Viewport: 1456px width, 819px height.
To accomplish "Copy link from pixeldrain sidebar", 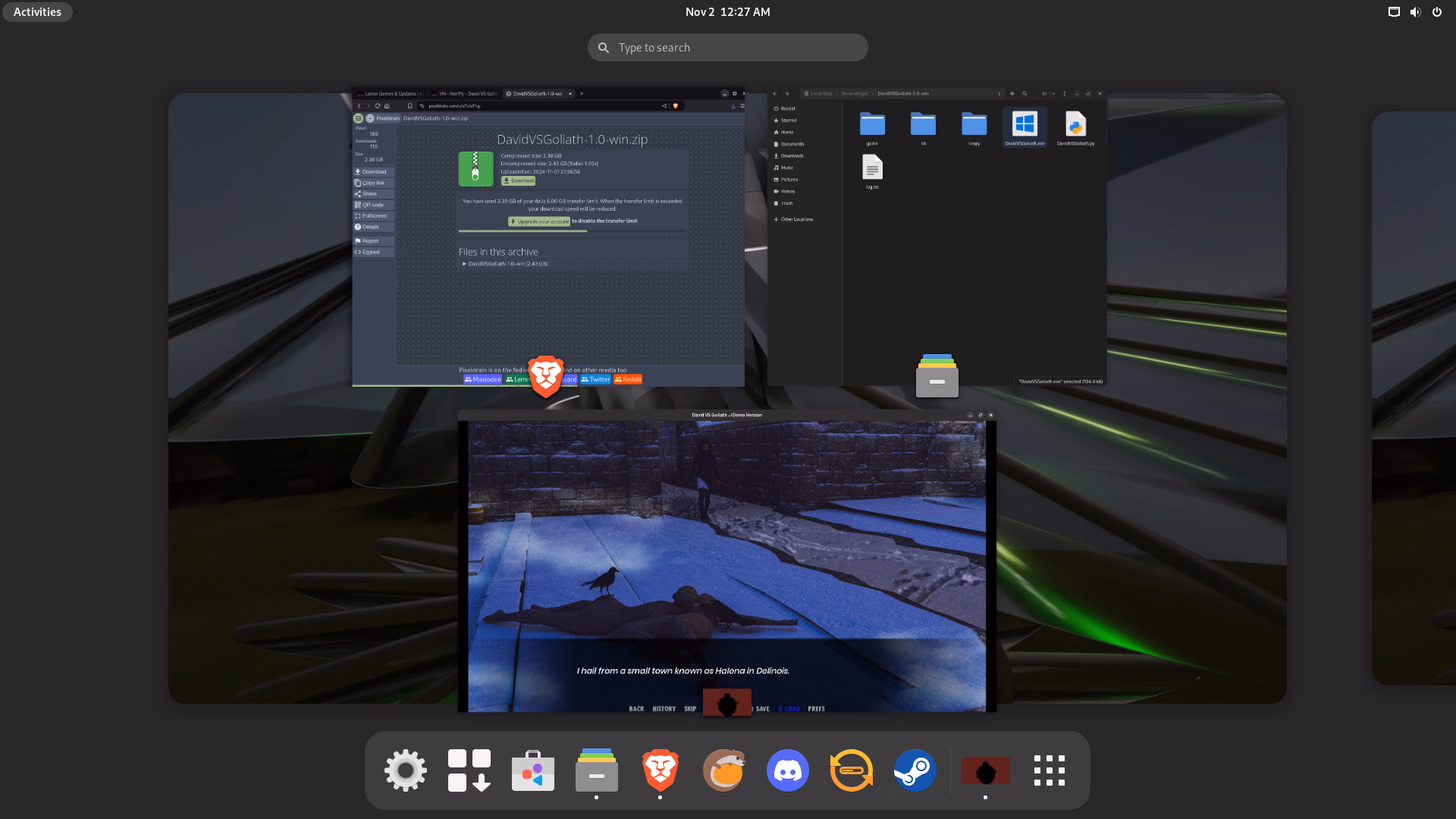I will 373,183.
